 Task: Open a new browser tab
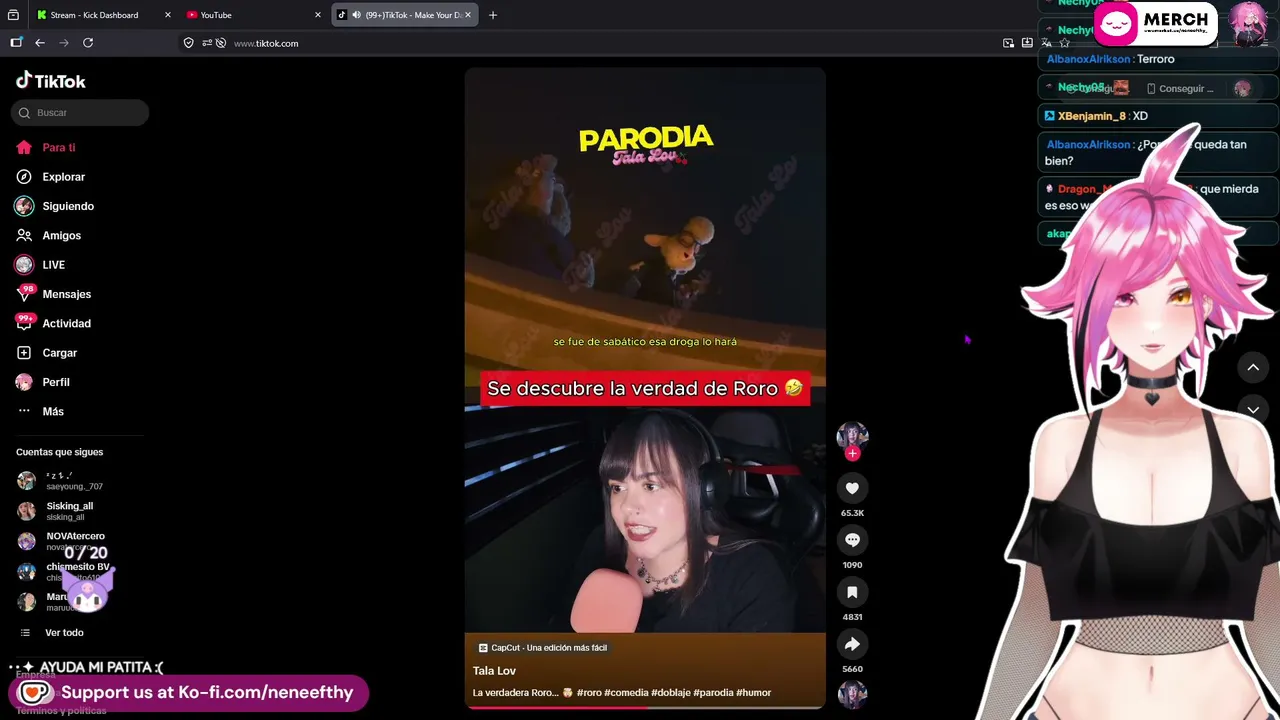click(493, 15)
